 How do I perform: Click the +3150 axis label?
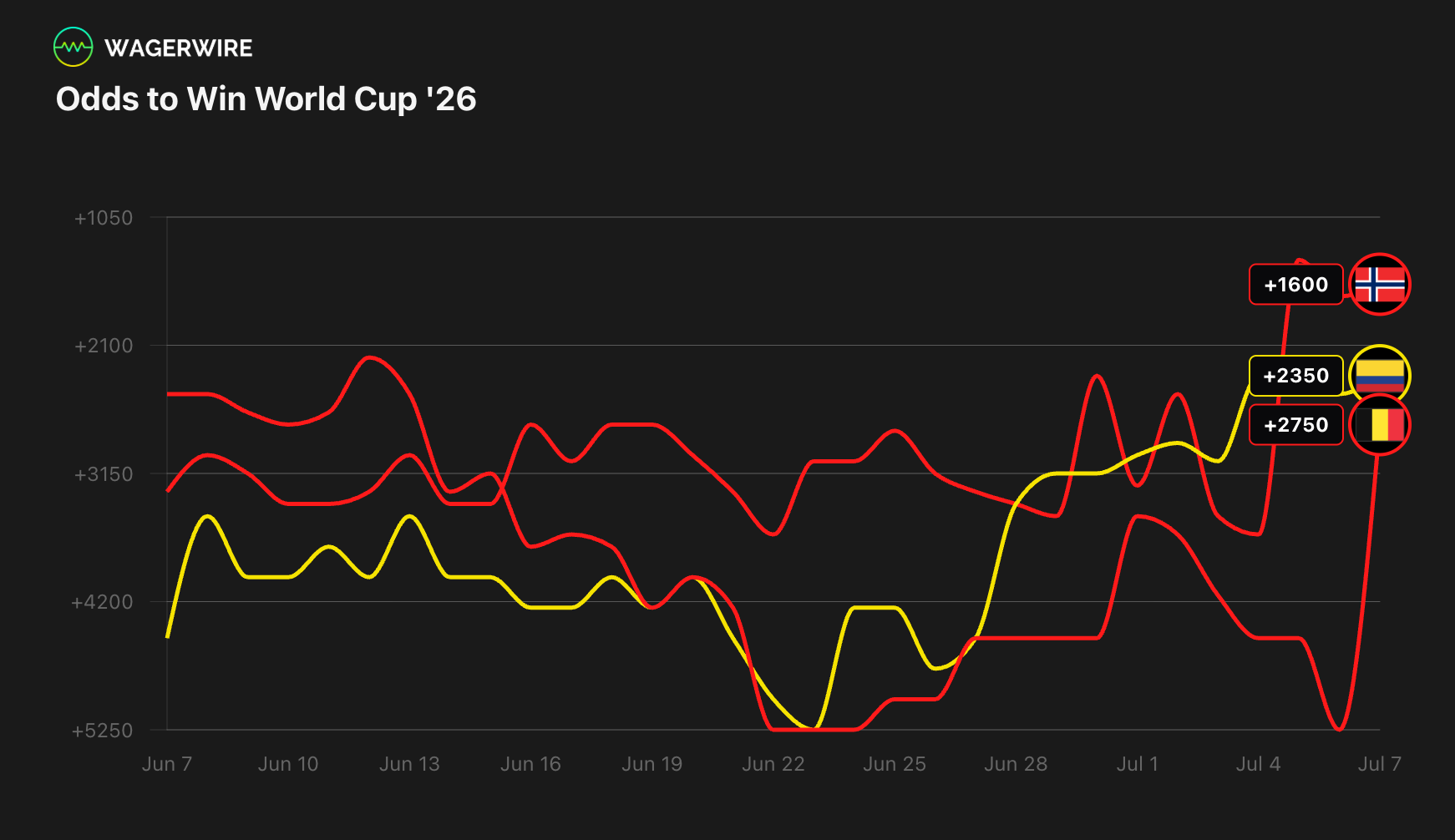tap(104, 474)
